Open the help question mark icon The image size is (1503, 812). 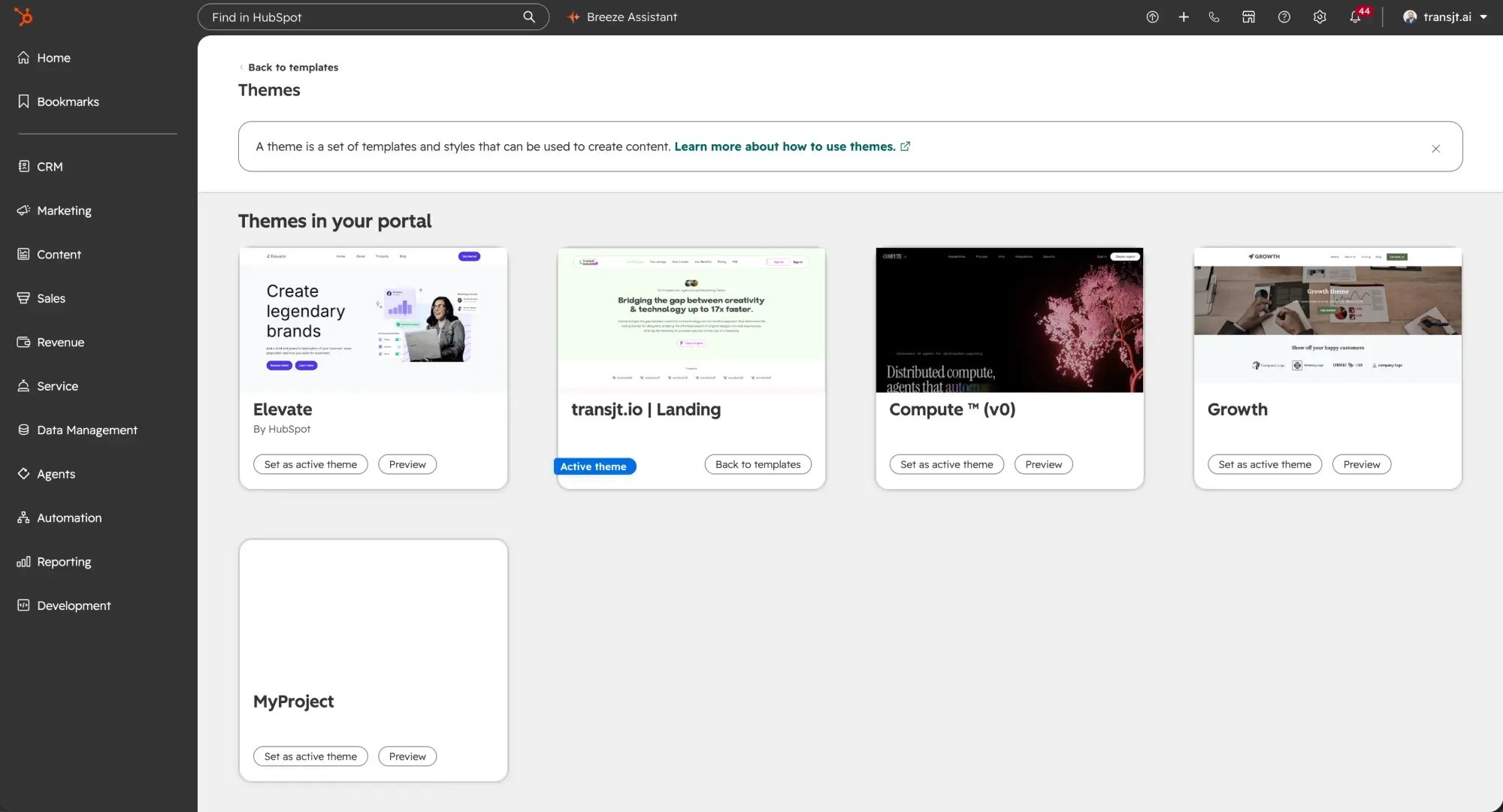[1284, 17]
